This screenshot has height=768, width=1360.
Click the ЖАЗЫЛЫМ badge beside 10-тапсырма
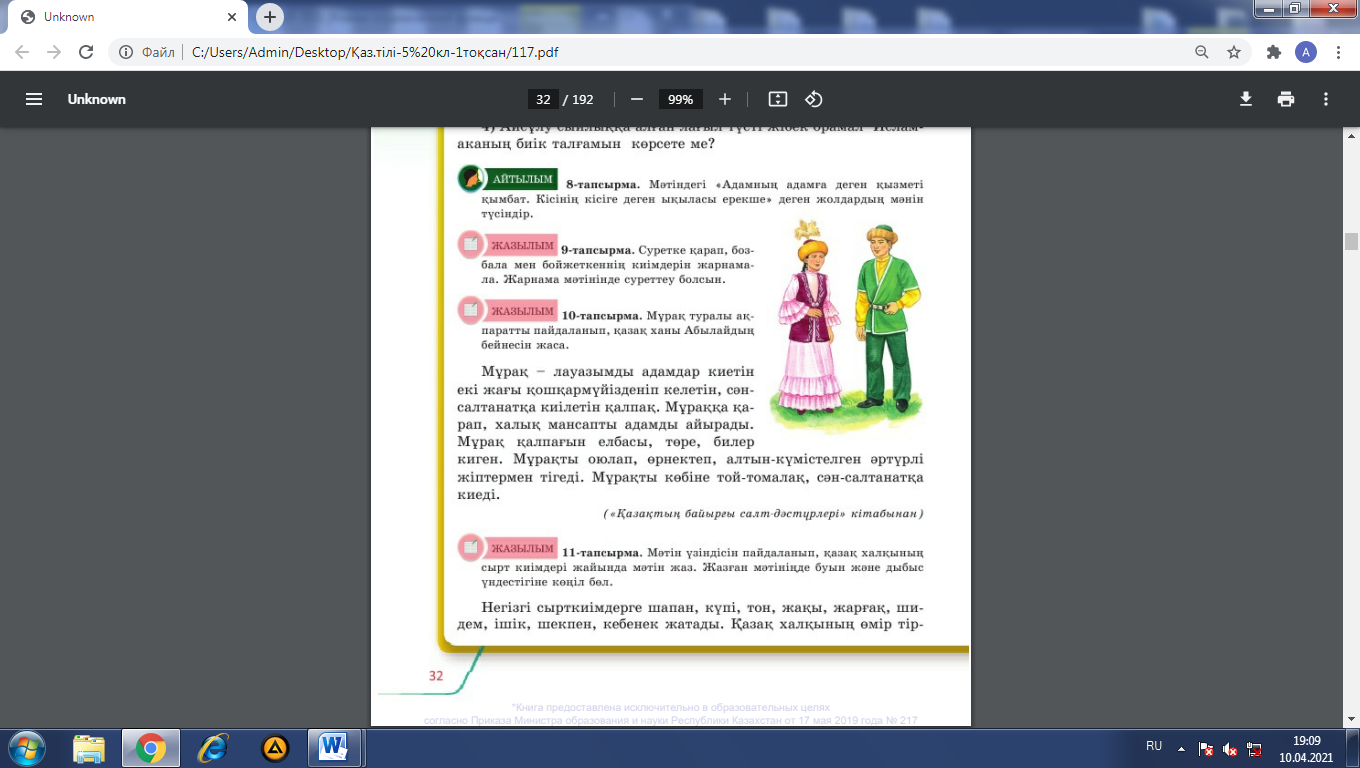507,311
